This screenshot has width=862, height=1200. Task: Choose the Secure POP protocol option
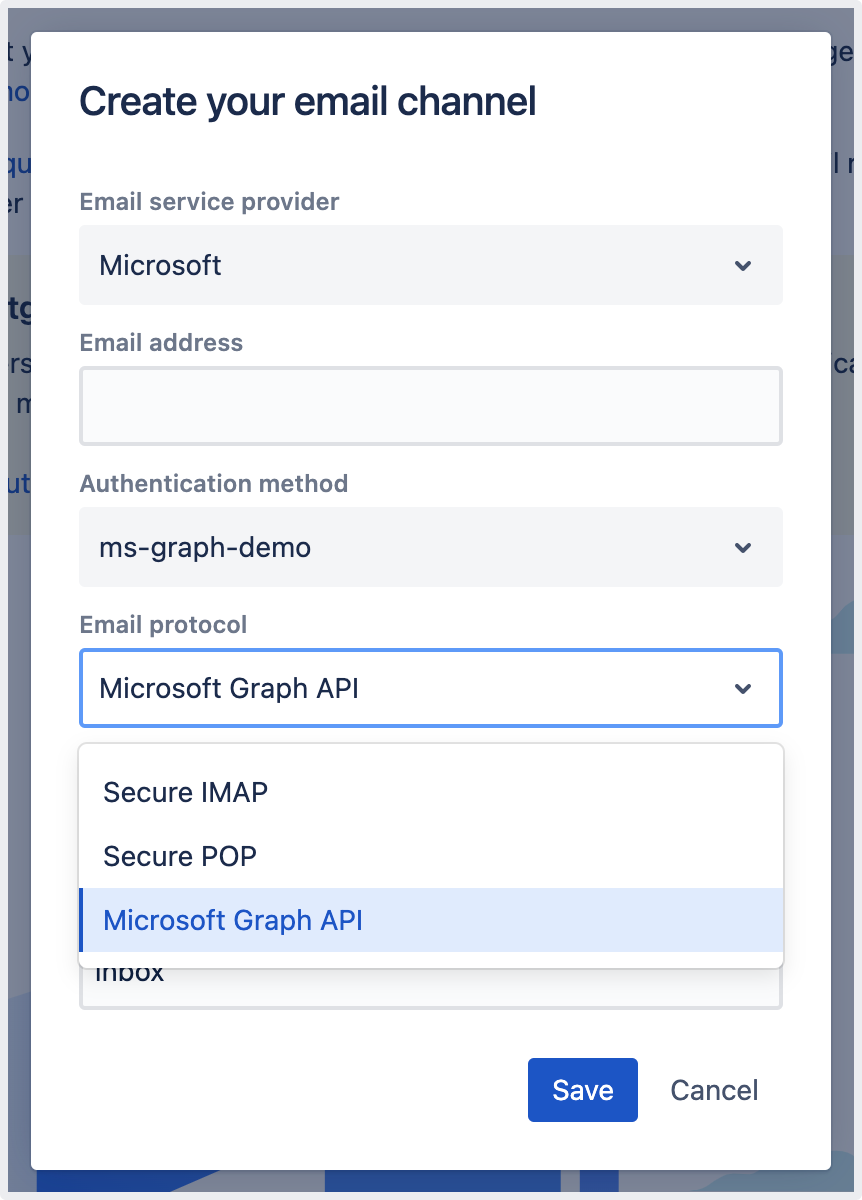pos(180,856)
